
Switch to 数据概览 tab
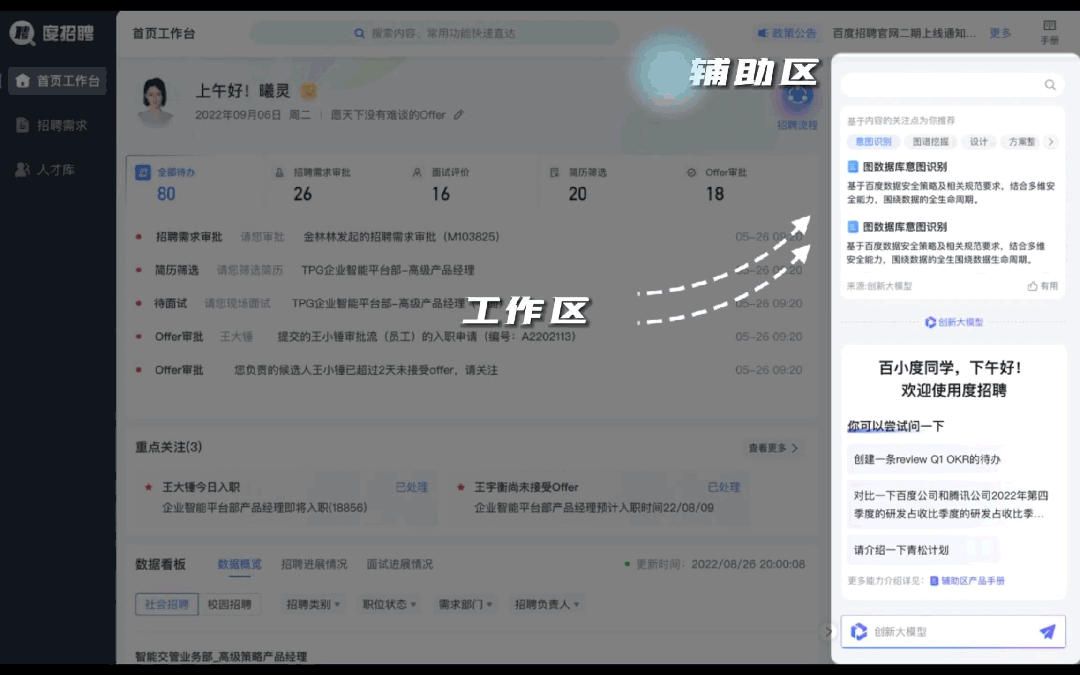(239, 564)
